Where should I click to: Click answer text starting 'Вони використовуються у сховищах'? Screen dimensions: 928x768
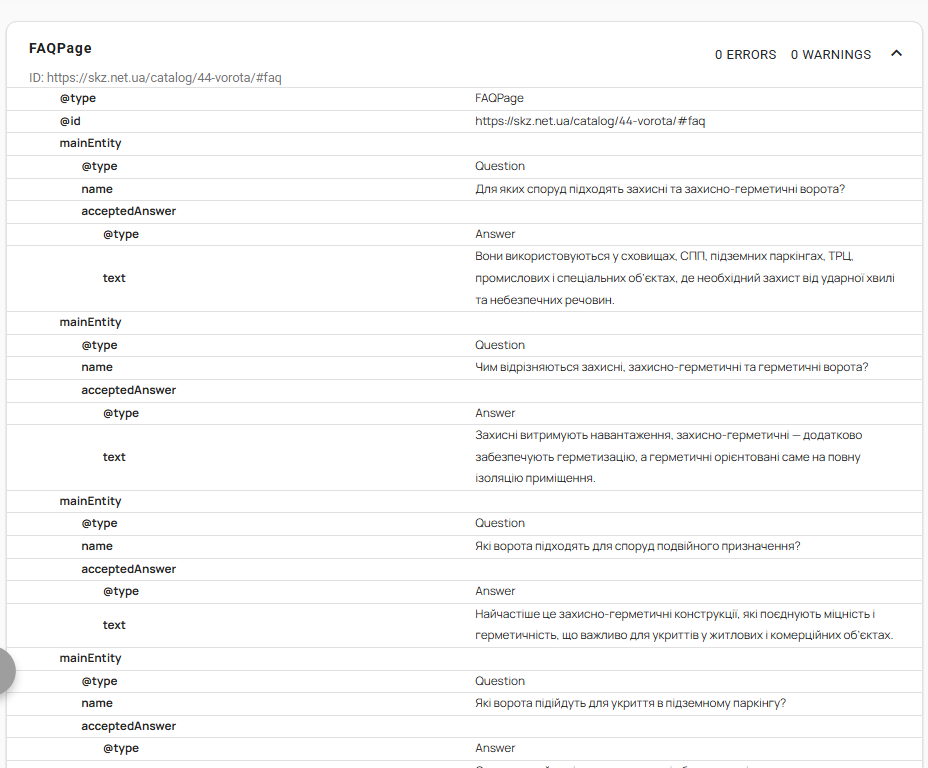pyautogui.click(x=685, y=278)
